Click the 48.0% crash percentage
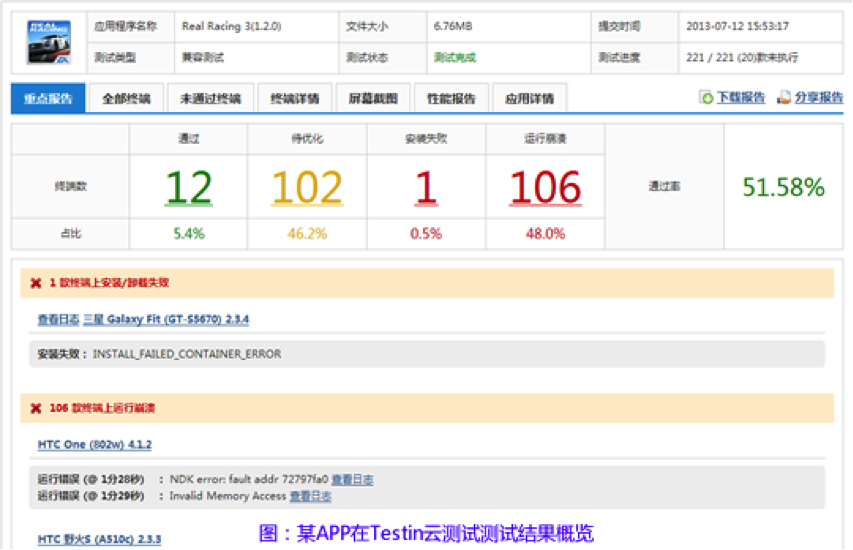853x550 pixels. click(546, 234)
